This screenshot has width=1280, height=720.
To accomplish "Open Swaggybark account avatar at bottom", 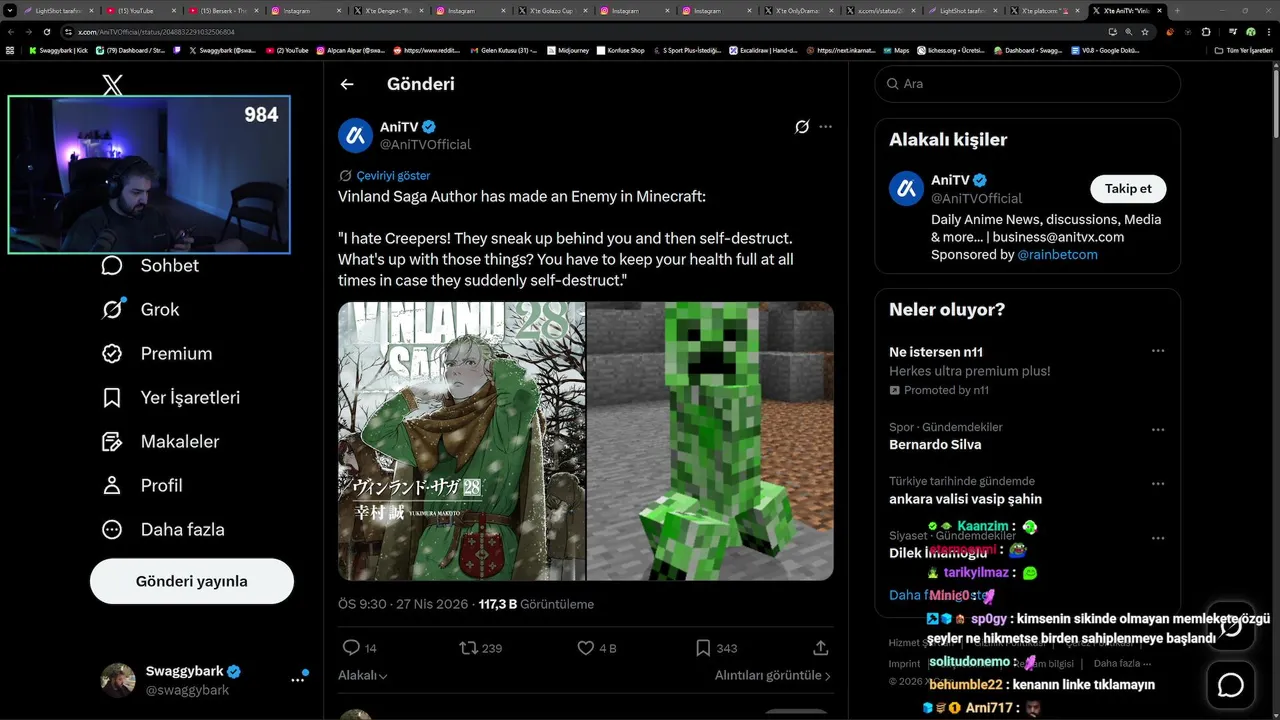I will tap(118, 680).
